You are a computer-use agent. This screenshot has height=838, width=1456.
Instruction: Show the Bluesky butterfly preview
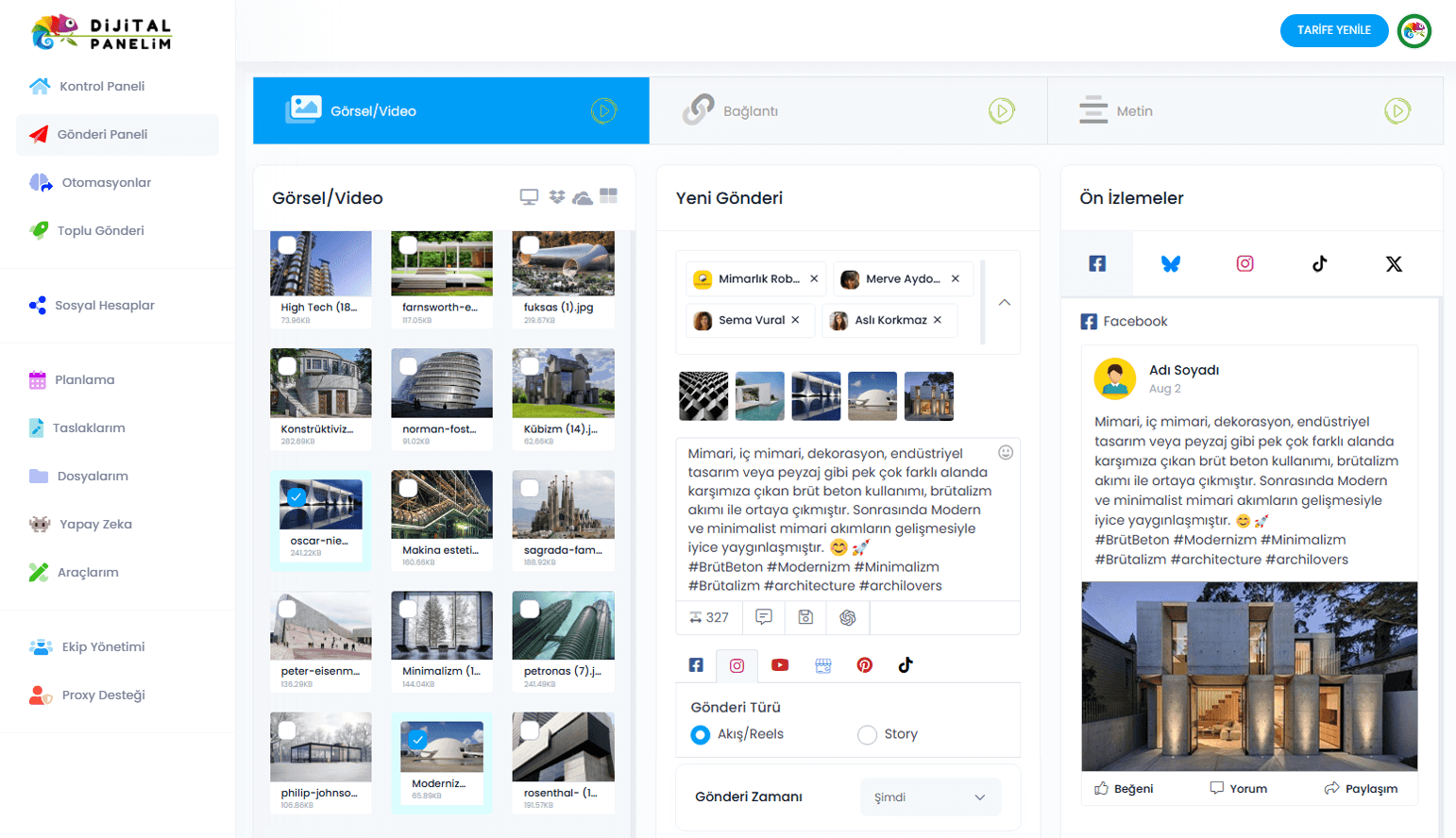(x=1171, y=264)
